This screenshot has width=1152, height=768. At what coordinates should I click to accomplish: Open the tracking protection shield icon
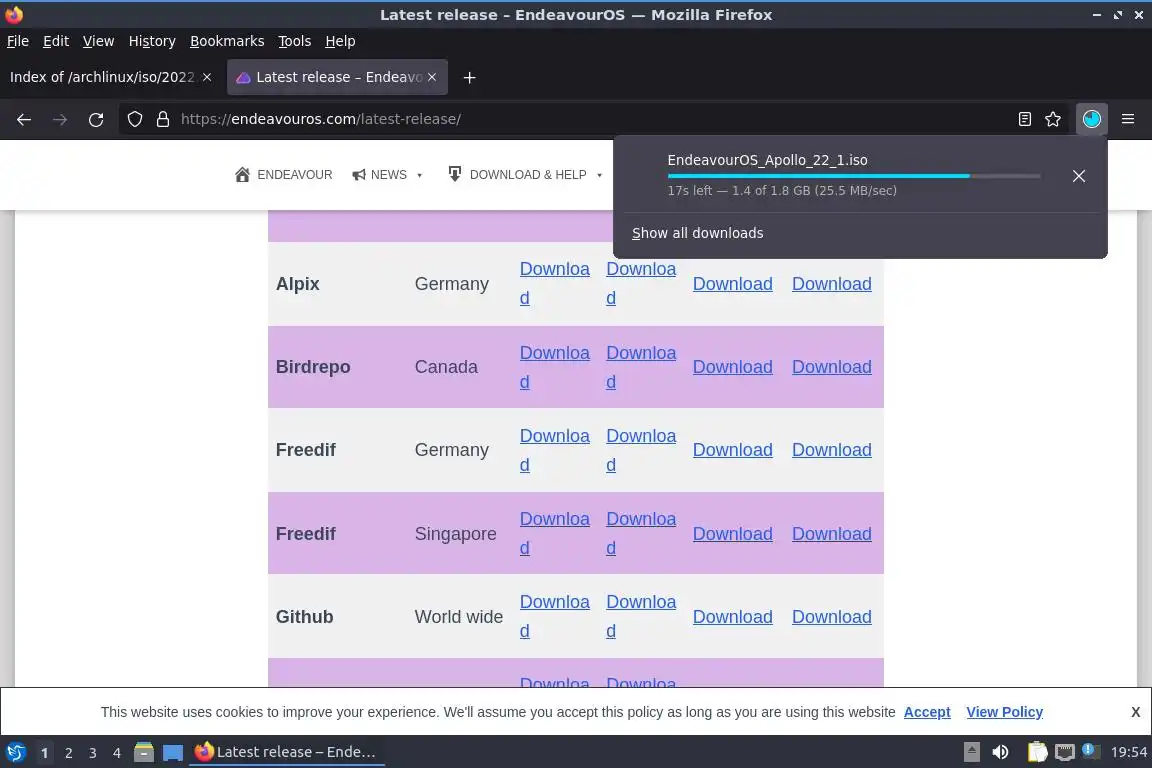pos(134,119)
